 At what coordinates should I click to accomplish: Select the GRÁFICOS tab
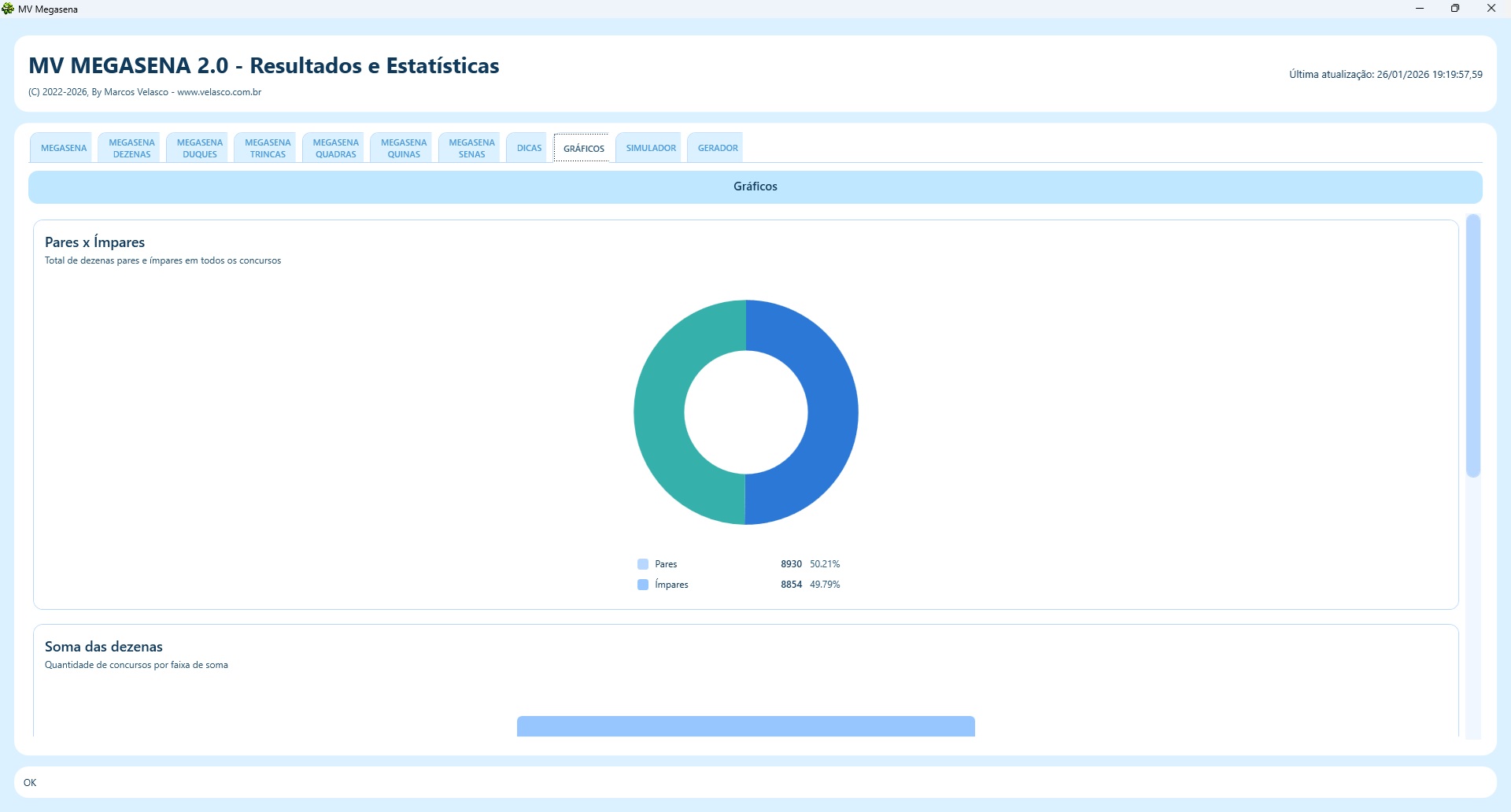[583, 148]
